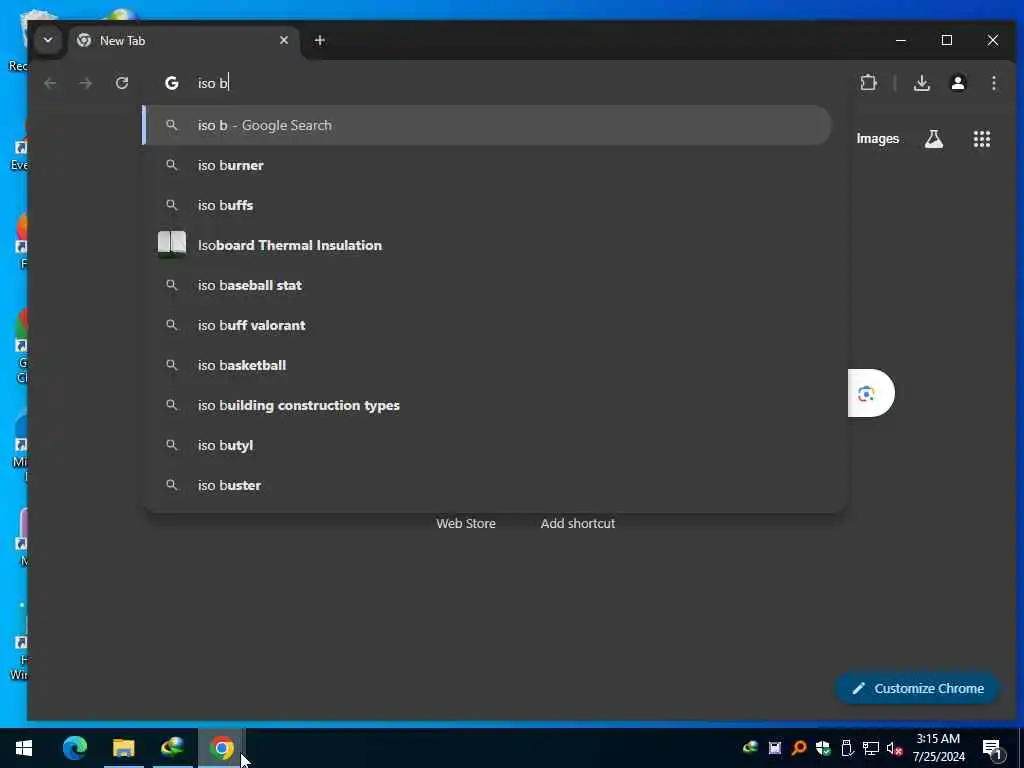Select suggestion iso buffs
Viewport: 1024px width, 768px height.
(487, 205)
